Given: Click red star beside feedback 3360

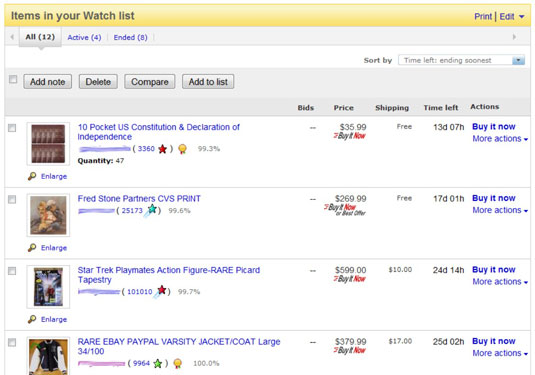Looking at the screenshot, I should coord(163,149).
